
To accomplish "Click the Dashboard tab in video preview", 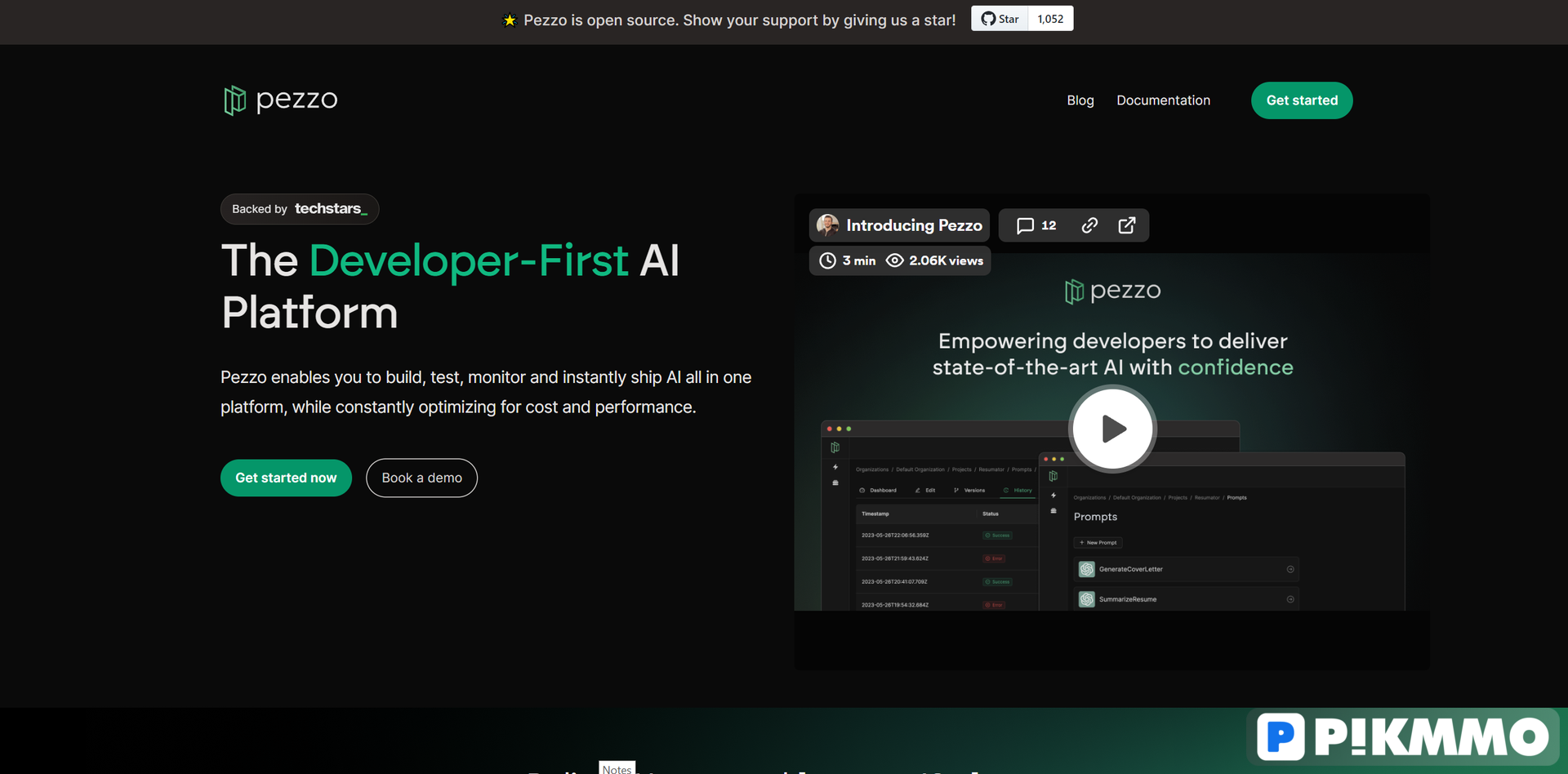I will pyautogui.click(x=878, y=490).
